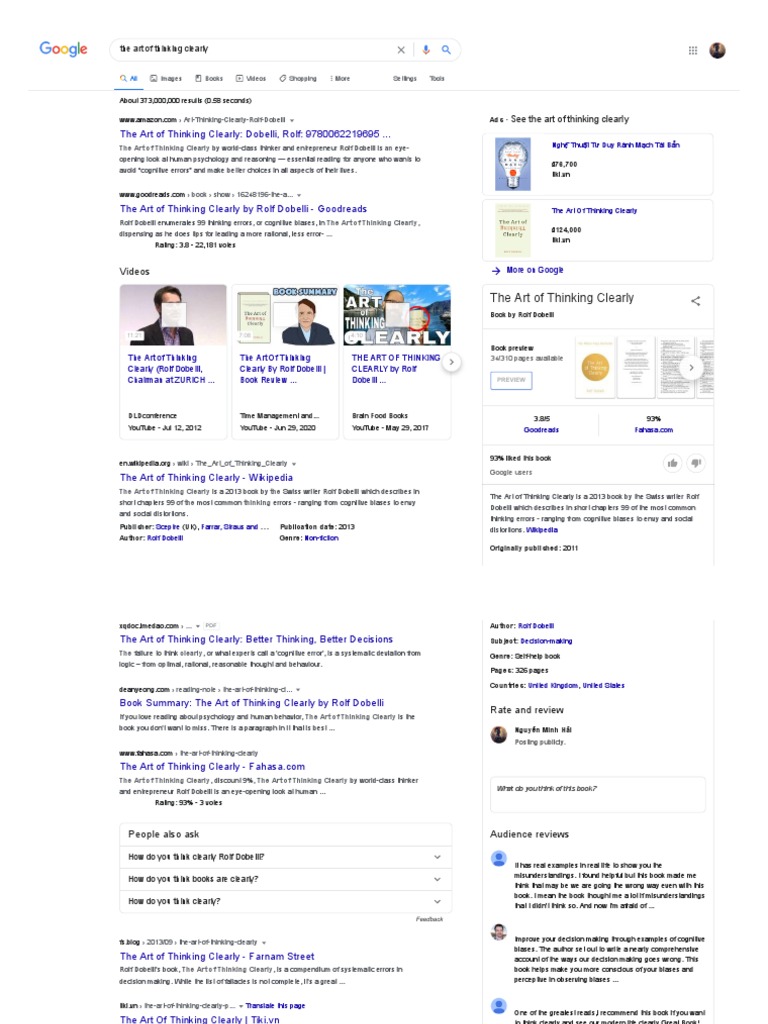Open second audience reviewer's photo avatar
Screen dimensions: 768x1024
coord(498,932)
